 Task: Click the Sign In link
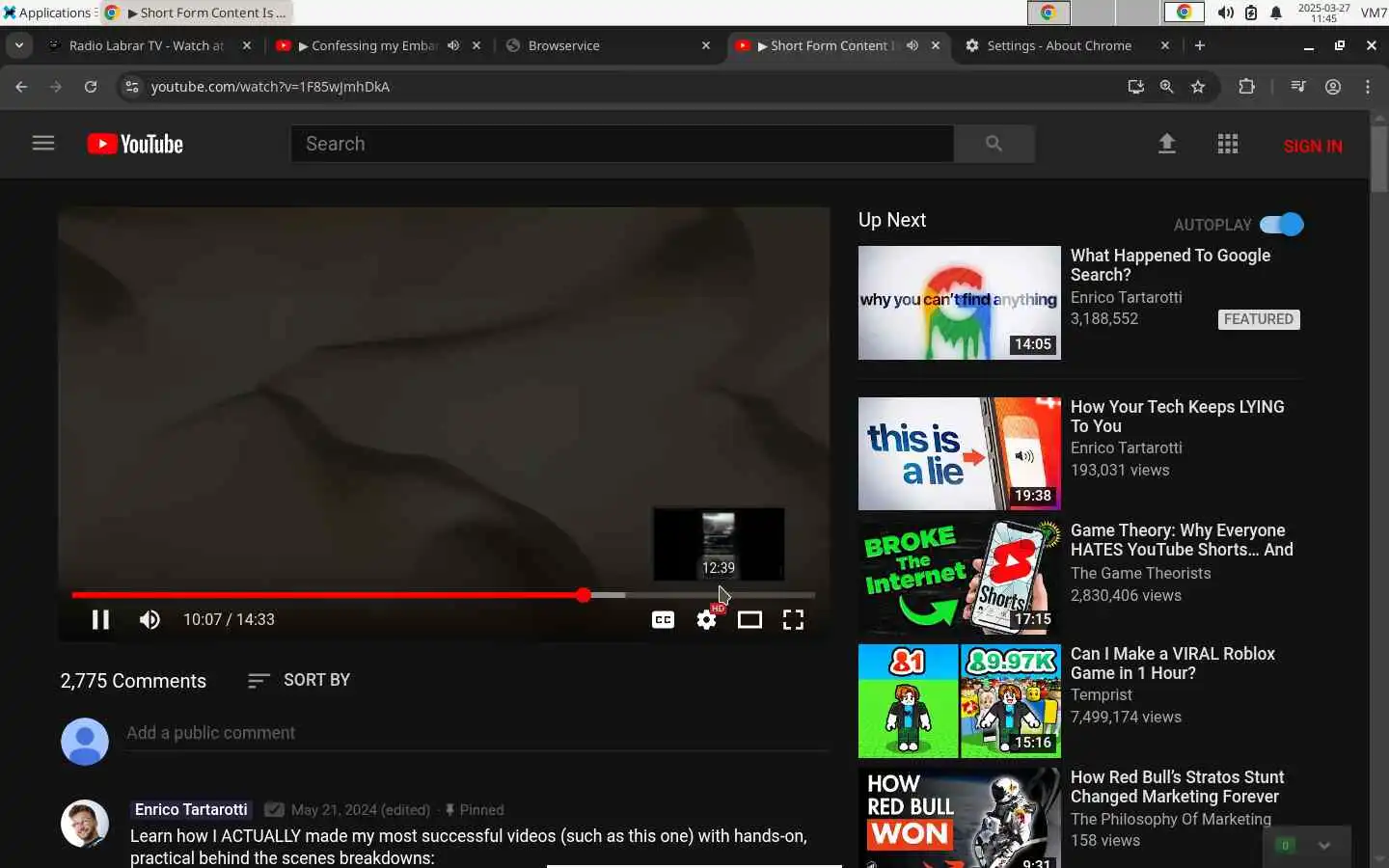pos(1312,146)
